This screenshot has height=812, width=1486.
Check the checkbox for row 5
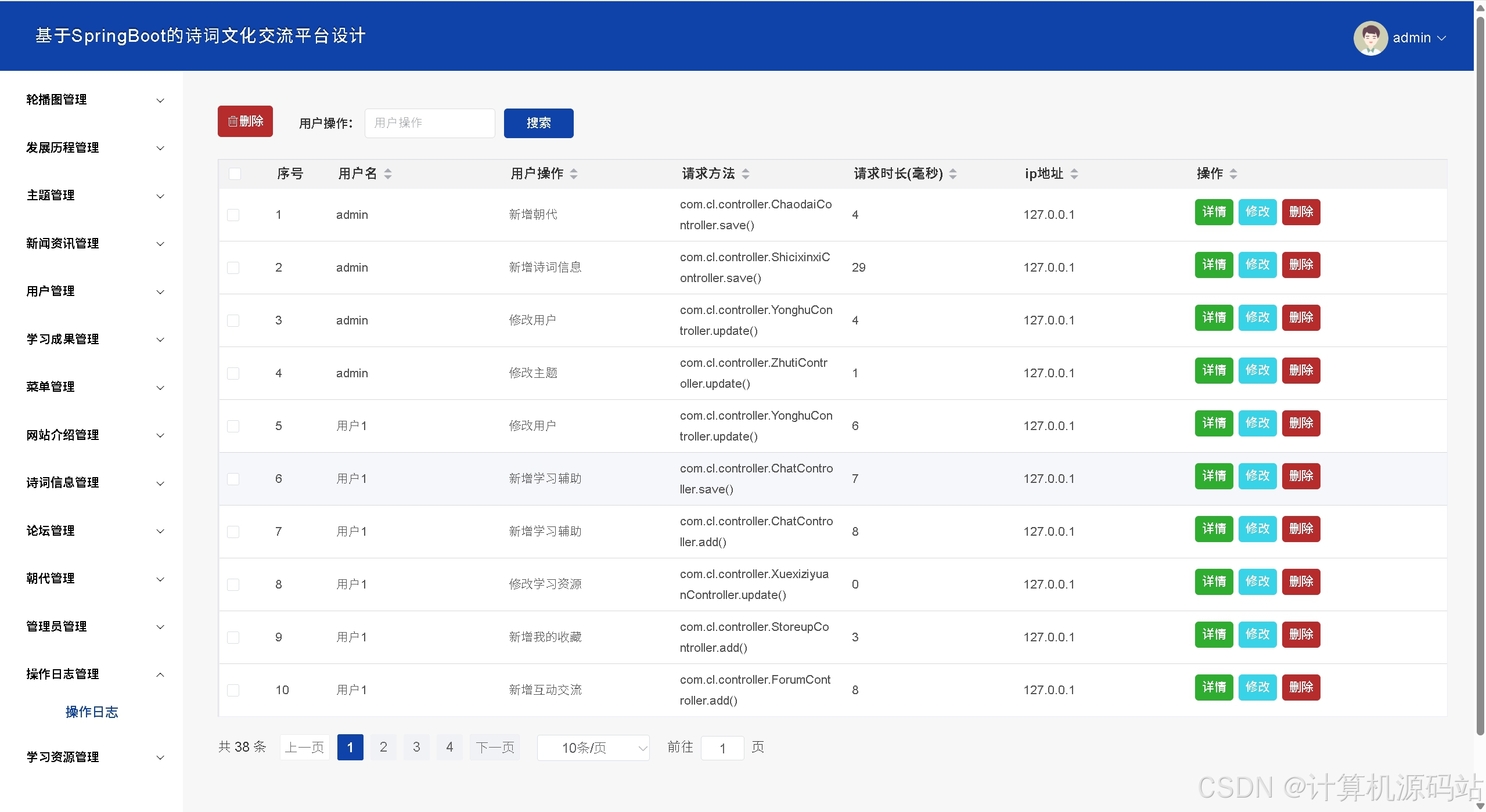233,426
